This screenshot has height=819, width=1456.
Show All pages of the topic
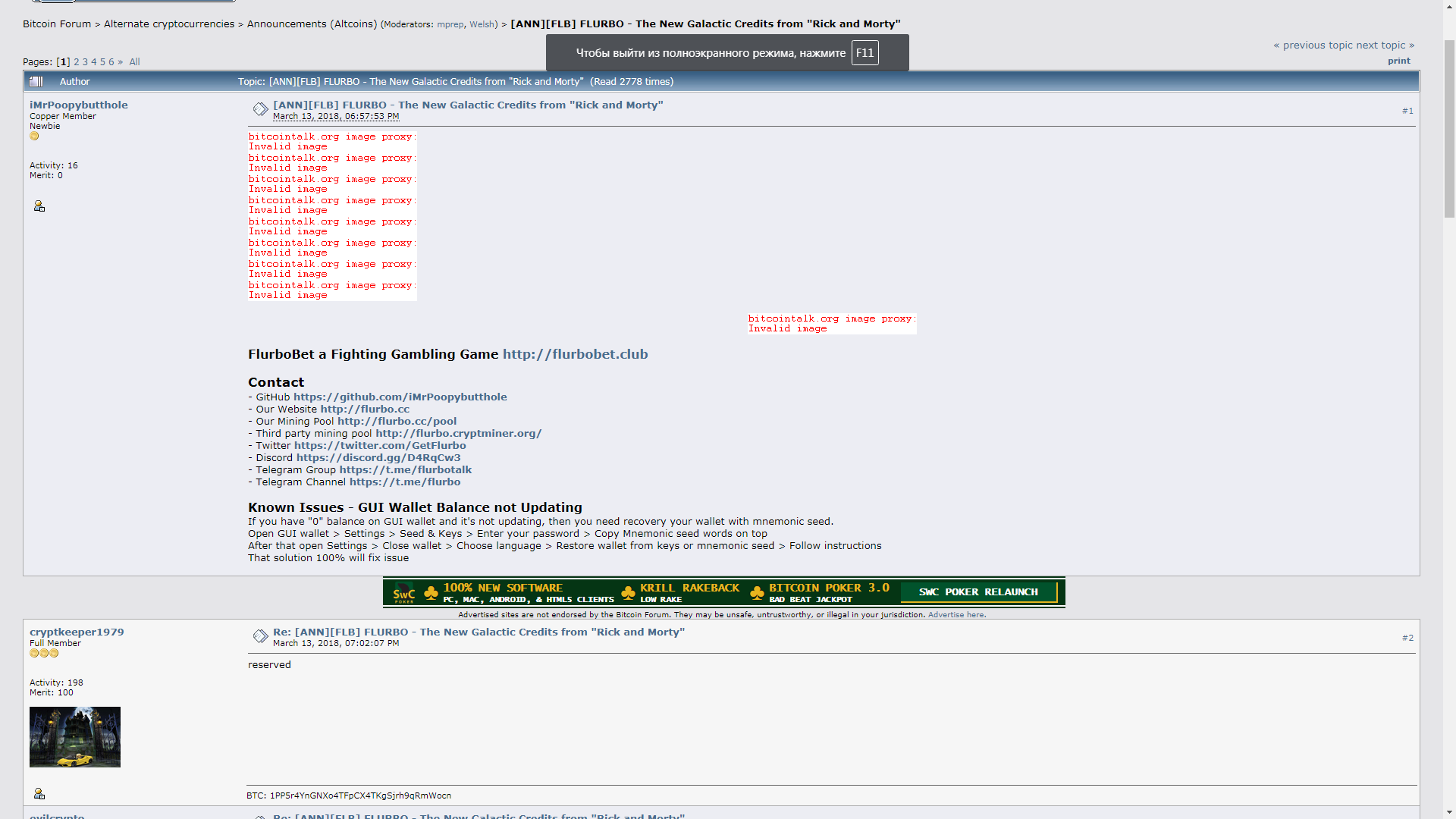coord(134,62)
